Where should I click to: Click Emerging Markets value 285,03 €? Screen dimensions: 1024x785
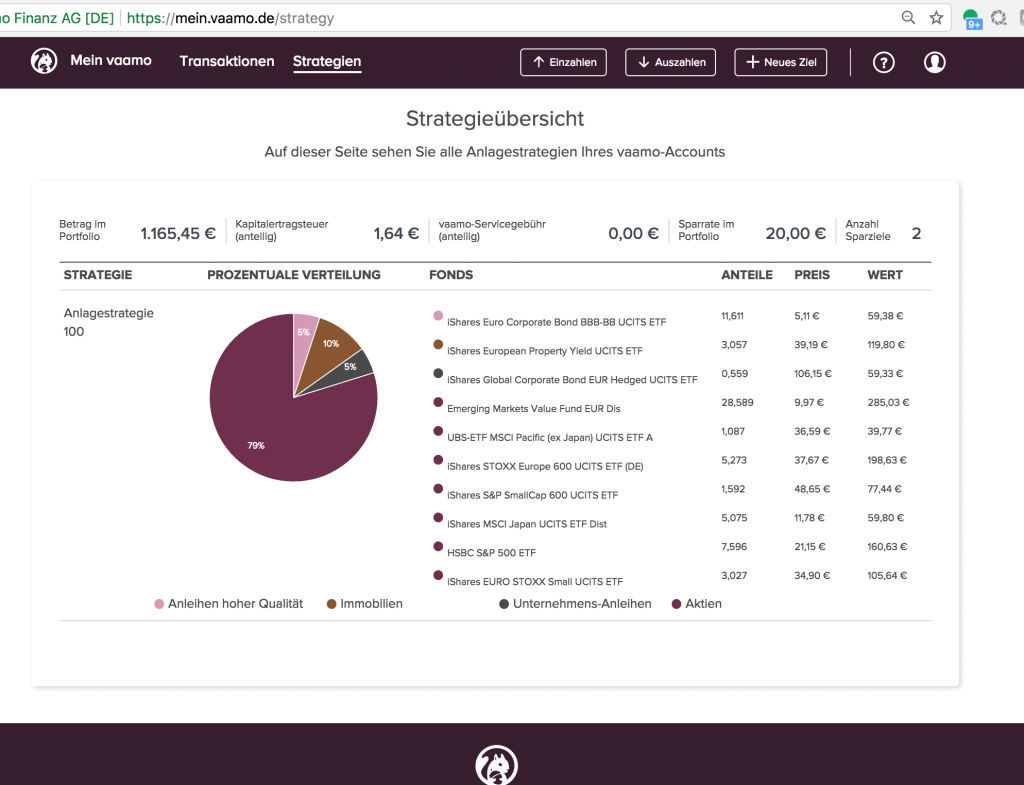[888, 402]
